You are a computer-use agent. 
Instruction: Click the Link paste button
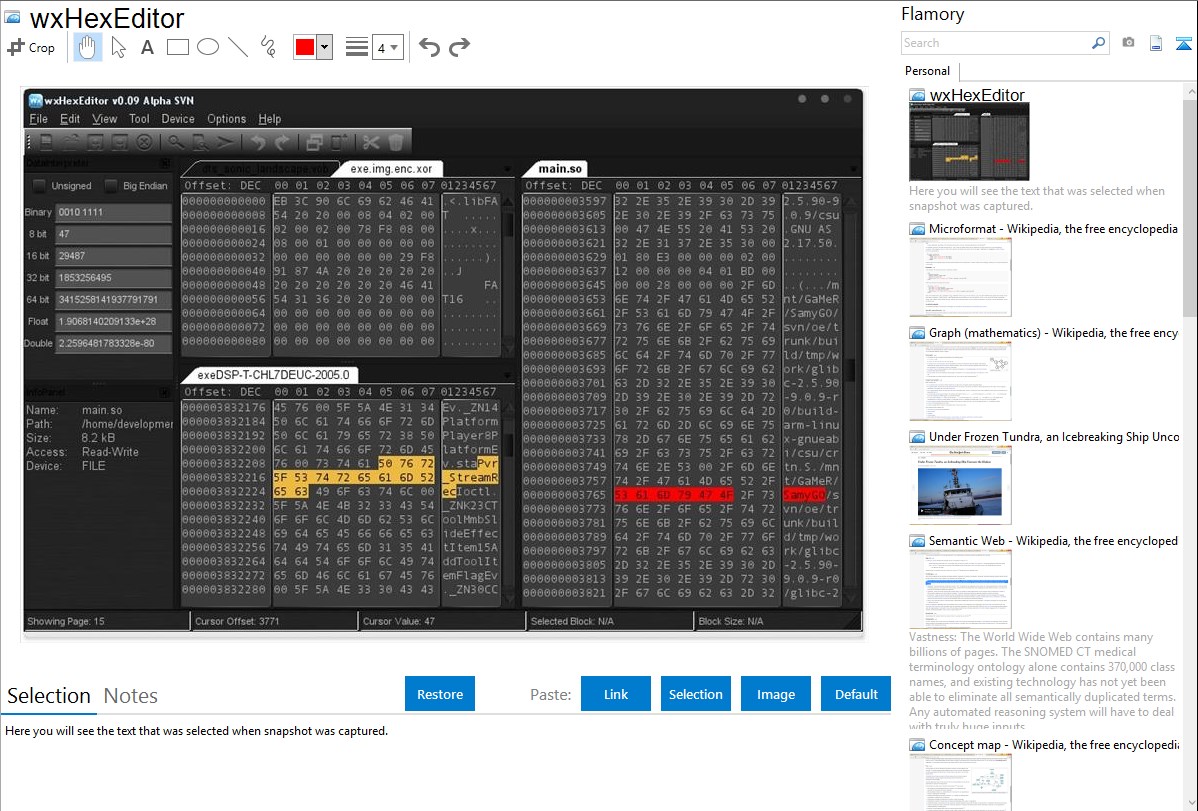616,694
